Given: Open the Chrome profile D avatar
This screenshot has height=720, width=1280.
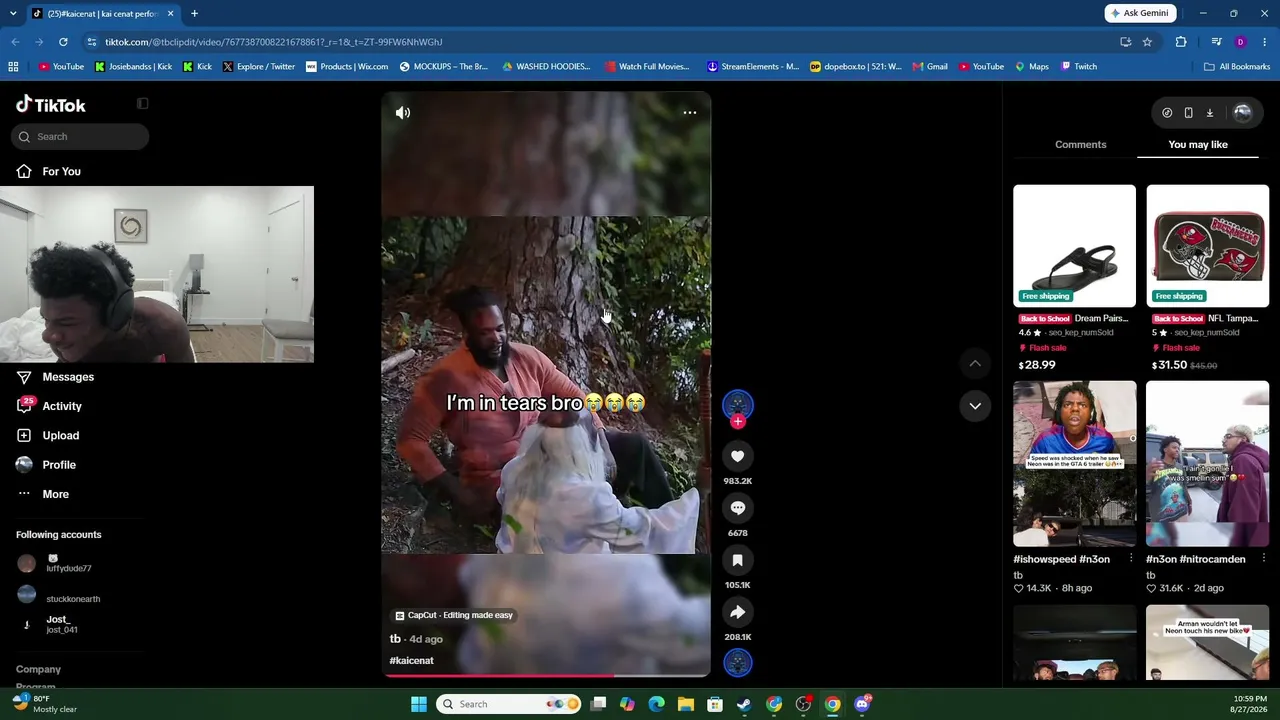Looking at the screenshot, I should pos(1240,42).
